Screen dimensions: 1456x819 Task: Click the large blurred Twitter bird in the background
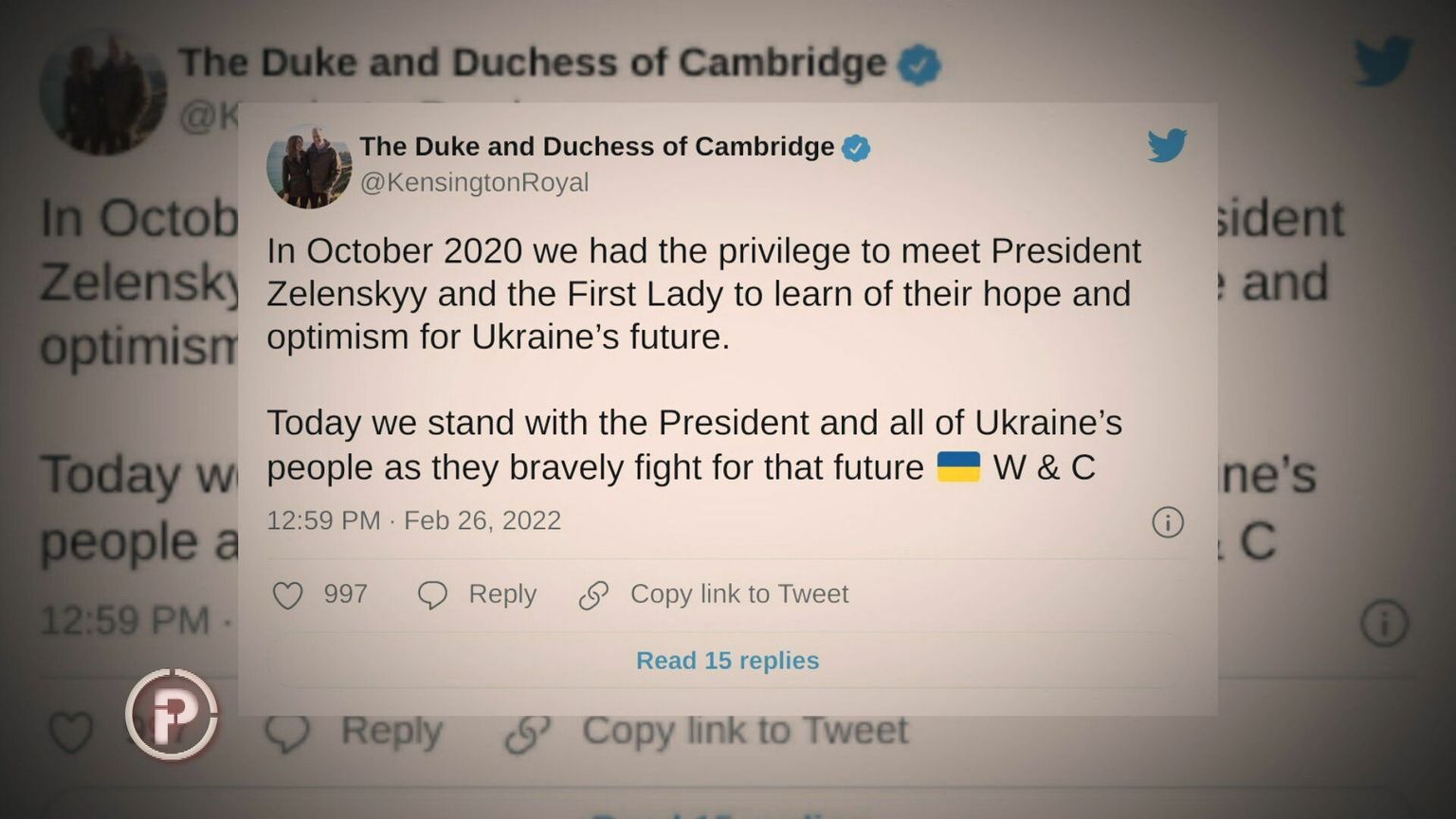click(1383, 62)
